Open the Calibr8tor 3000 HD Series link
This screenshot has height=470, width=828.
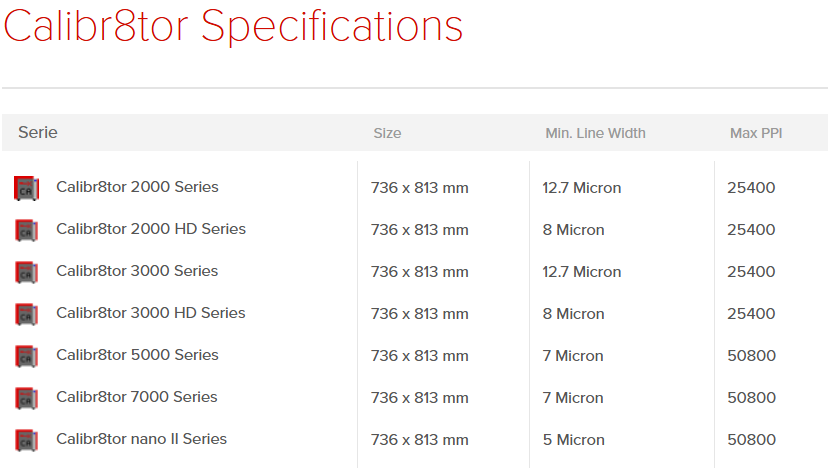point(151,313)
